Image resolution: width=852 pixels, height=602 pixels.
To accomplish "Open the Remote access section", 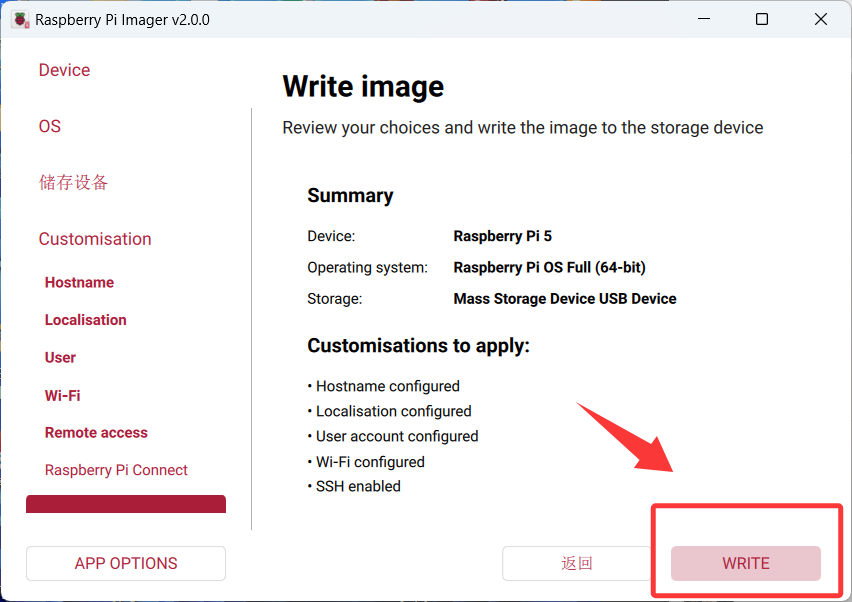I will pyautogui.click(x=96, y=433).
